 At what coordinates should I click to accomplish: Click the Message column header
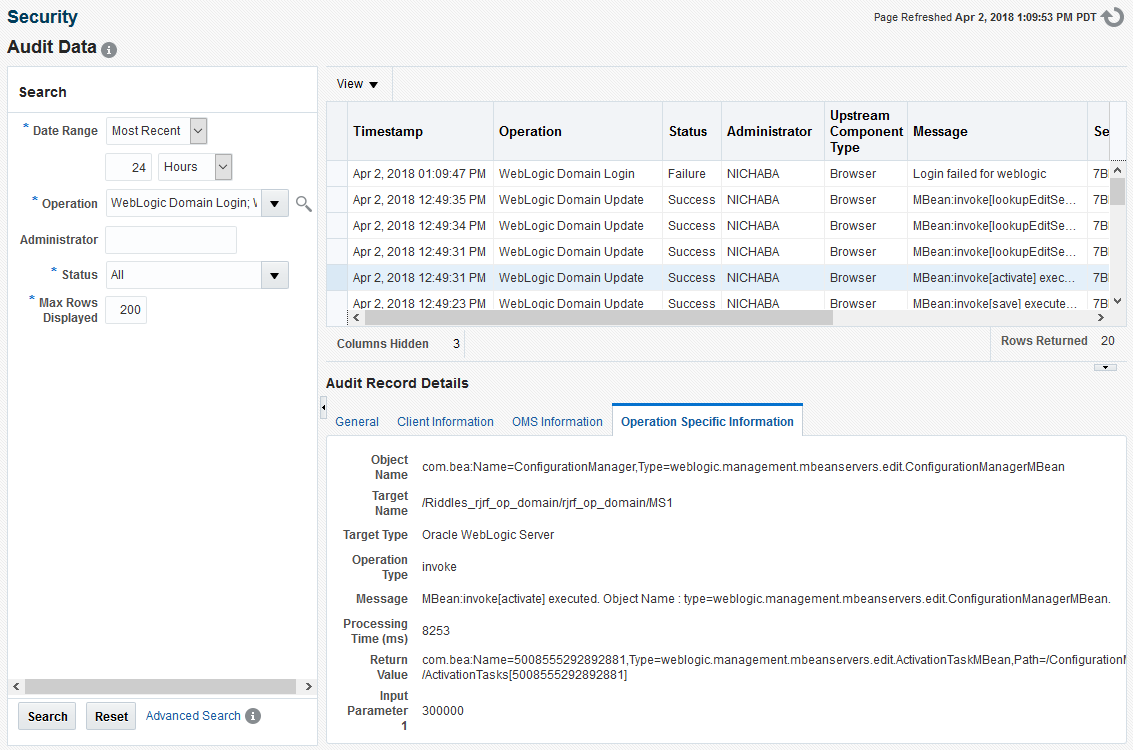point(997,132)
